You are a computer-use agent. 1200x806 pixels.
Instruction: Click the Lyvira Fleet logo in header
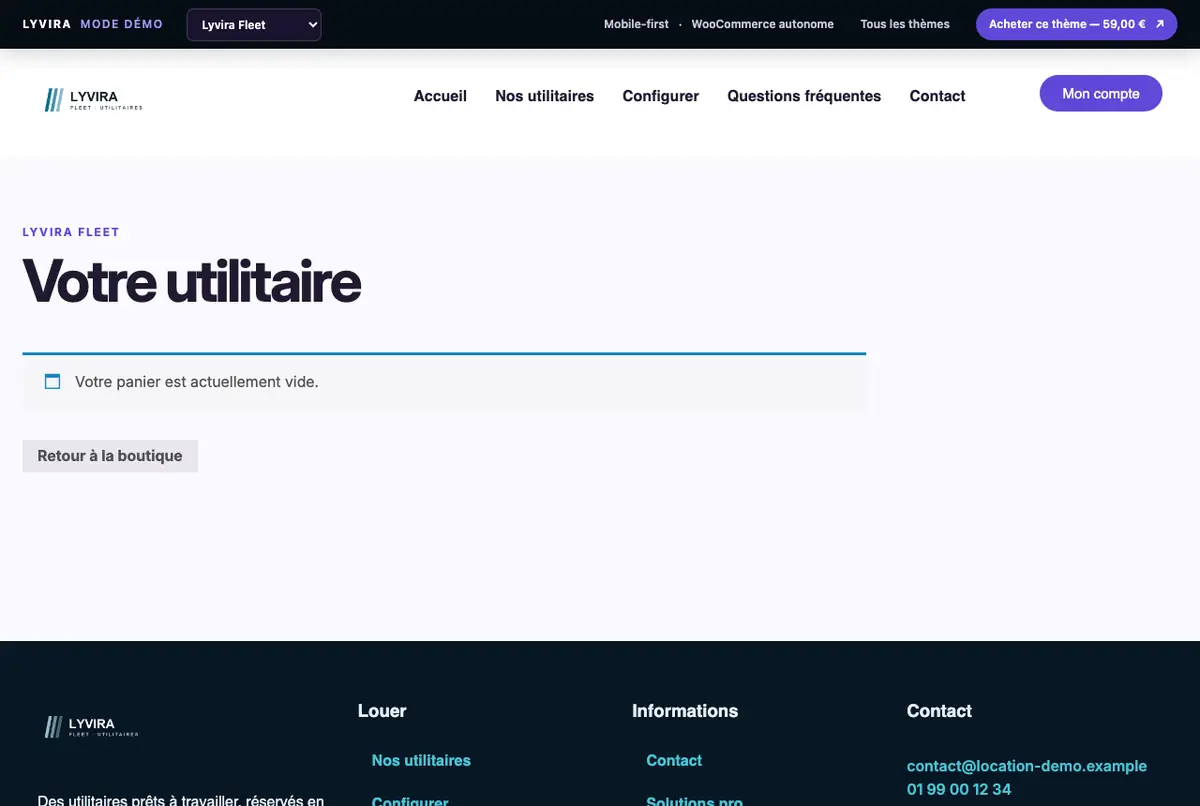coord(94,99)
